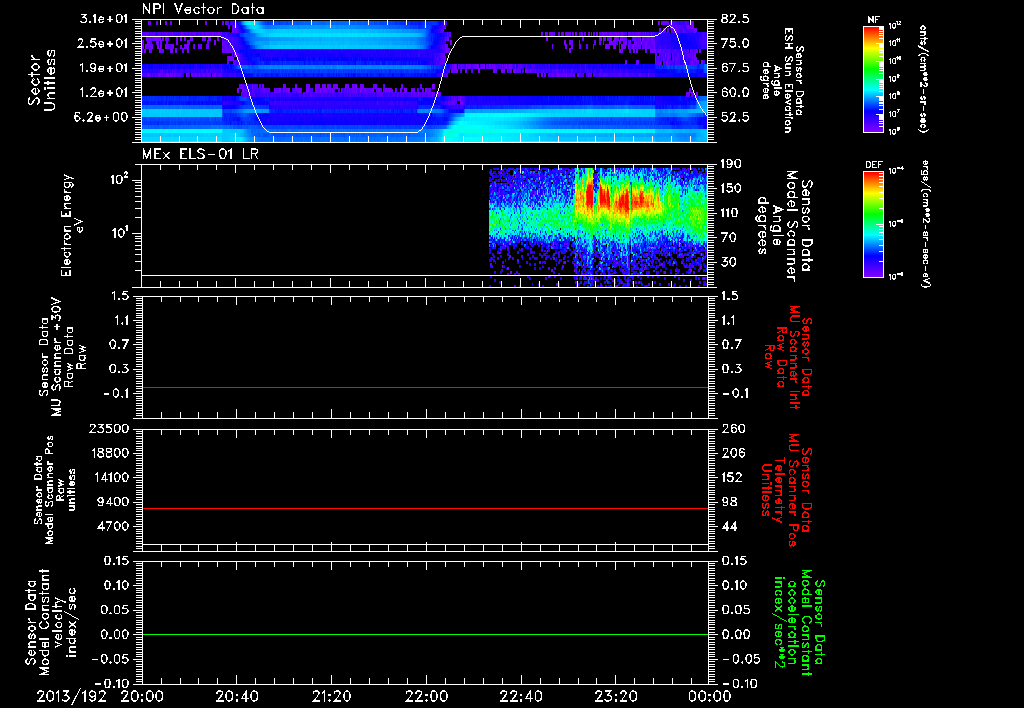This screenshot has height=708, width=1024.
Task: Click the "60.0" elevation angle tick
Action: (x=735, y=93)
